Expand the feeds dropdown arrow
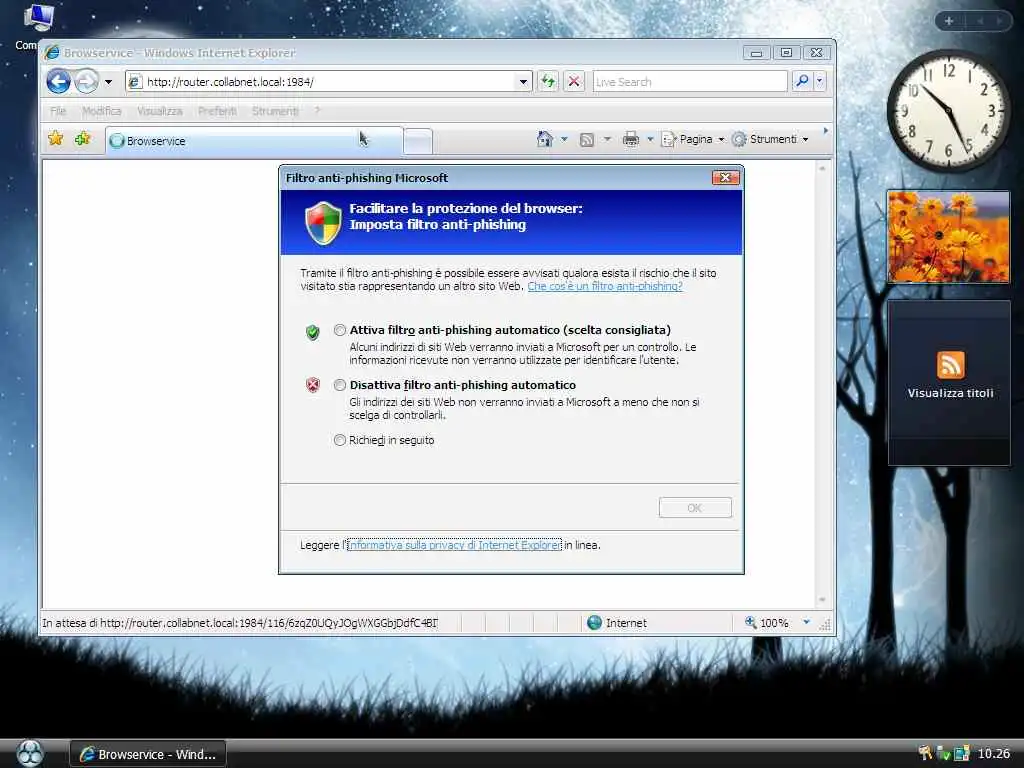Viewport: 1024px width, 768px height. [x=607, y=139]
